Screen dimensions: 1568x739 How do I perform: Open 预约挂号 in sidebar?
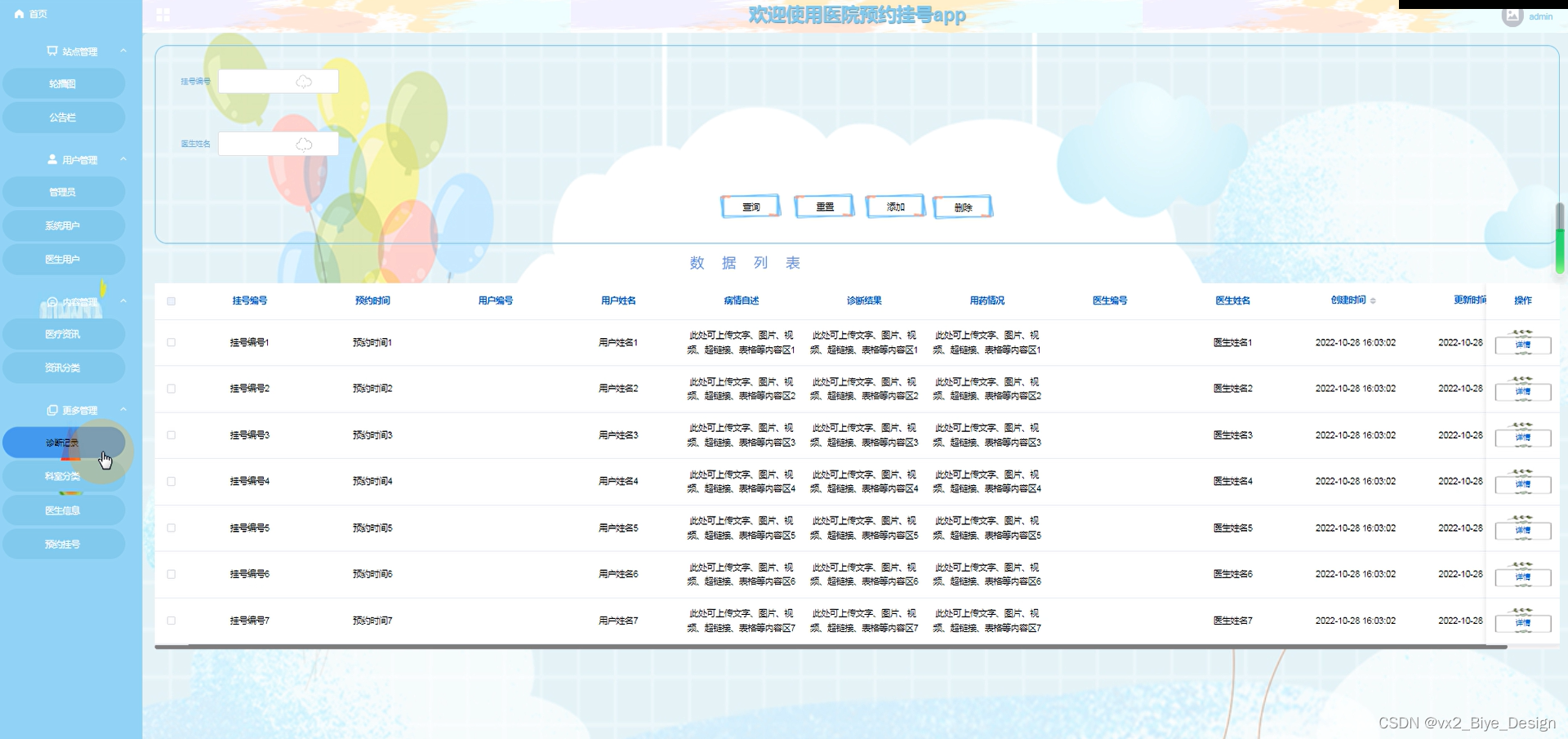pyautogui.click(x=64, y=544)
